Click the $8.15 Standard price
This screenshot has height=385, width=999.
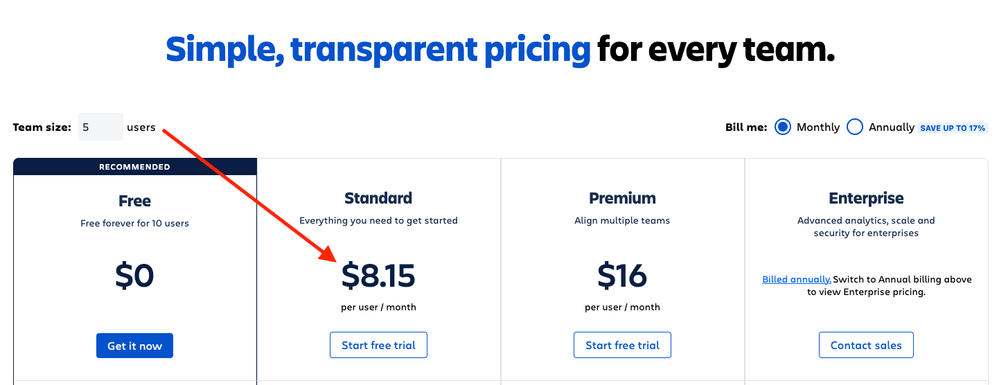[x=378, y=275]
